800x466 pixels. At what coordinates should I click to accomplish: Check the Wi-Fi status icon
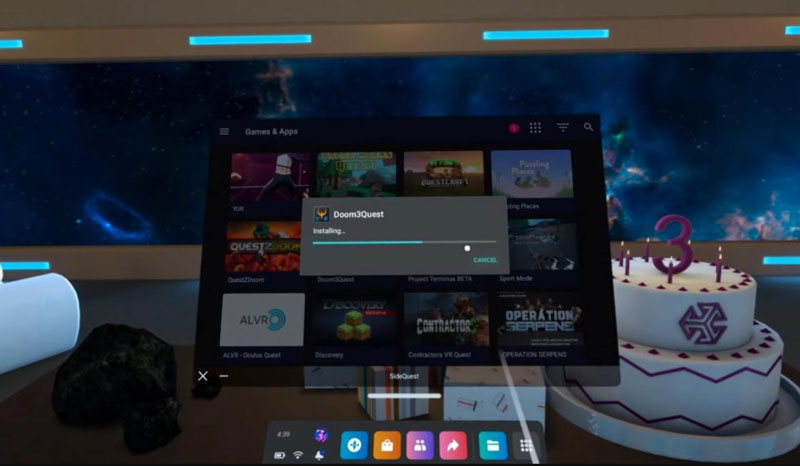(x=298, y=454)
